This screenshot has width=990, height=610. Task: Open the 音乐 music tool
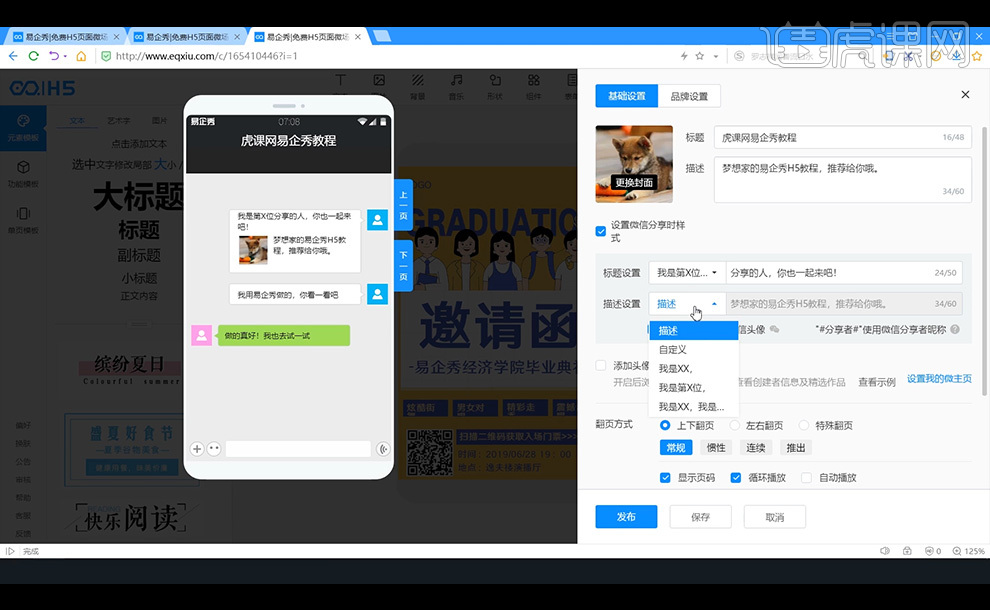pos(456,87)
